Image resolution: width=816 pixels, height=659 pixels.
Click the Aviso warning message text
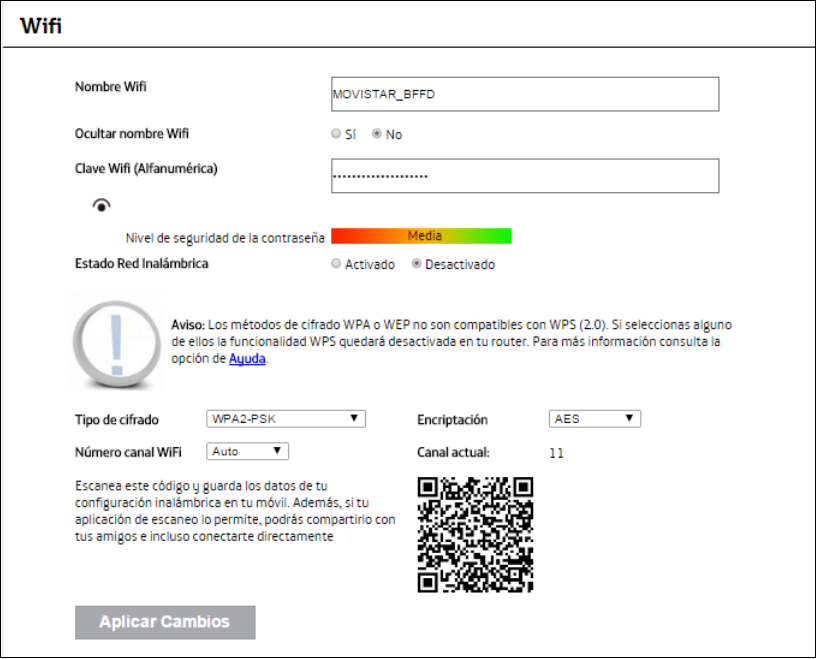(451, 341)
